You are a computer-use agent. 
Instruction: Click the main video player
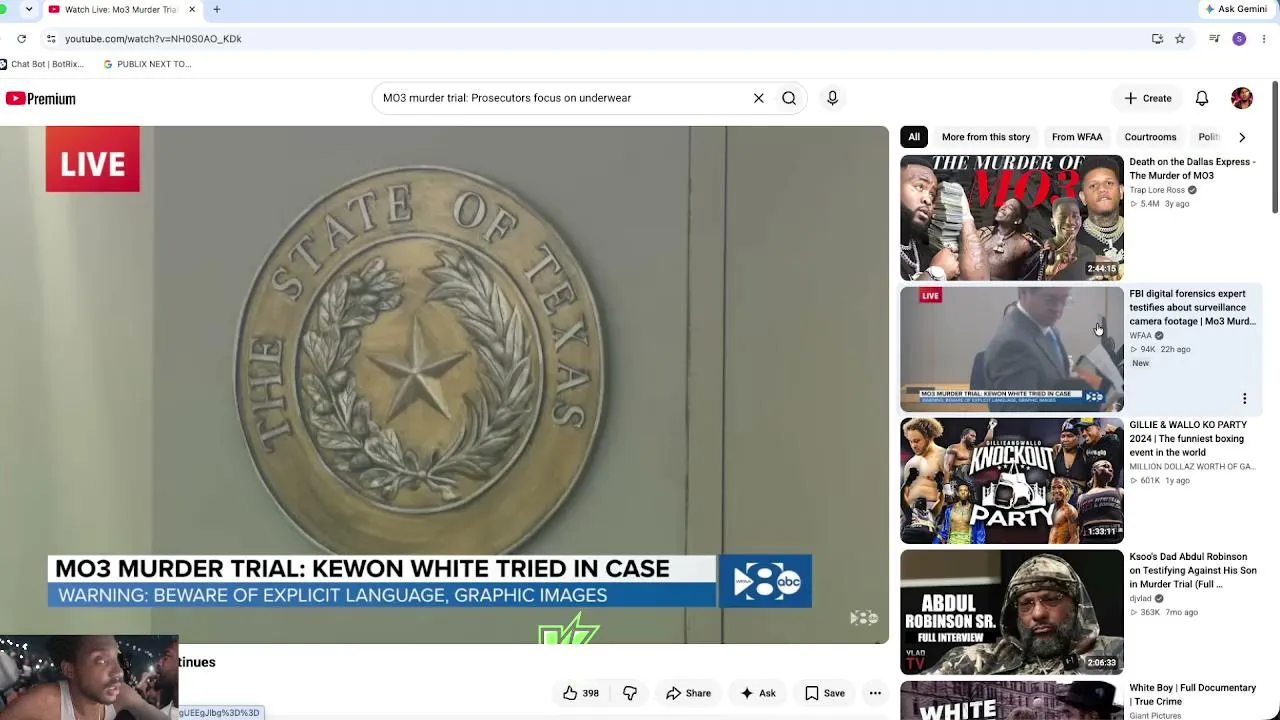coord(444,385)
